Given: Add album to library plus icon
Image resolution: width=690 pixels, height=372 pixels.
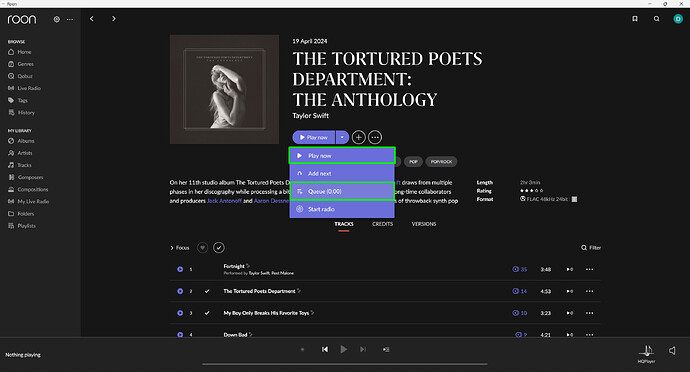Looking at the screenshot, I should [359, 137].
